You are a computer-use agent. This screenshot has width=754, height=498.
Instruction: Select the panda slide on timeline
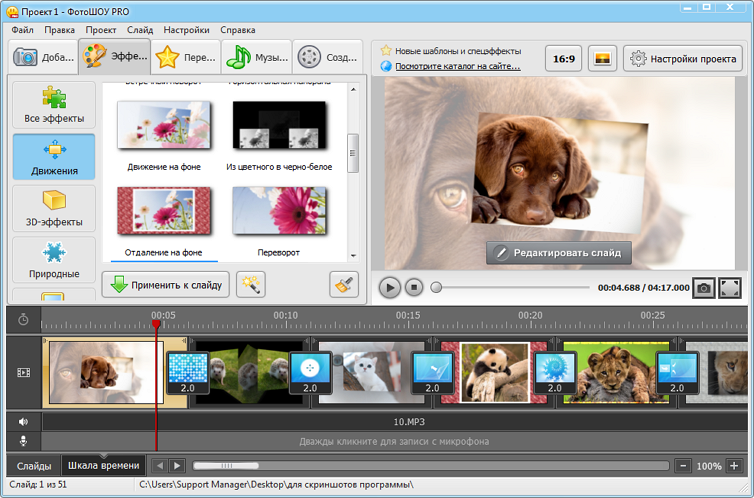494,373
